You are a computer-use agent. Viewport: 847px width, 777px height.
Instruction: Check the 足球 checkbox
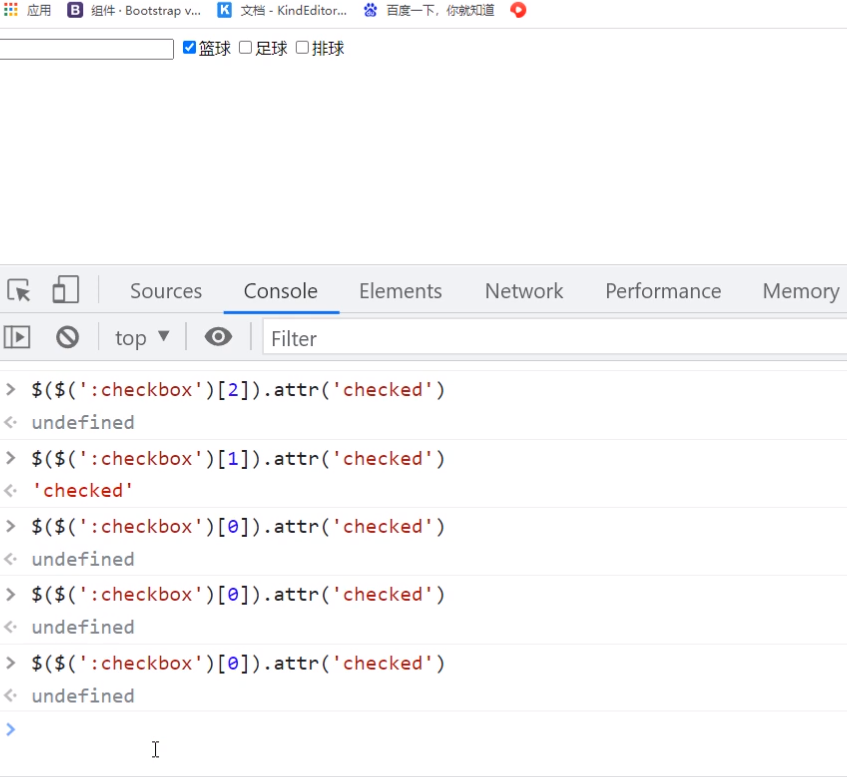[245, 48]
